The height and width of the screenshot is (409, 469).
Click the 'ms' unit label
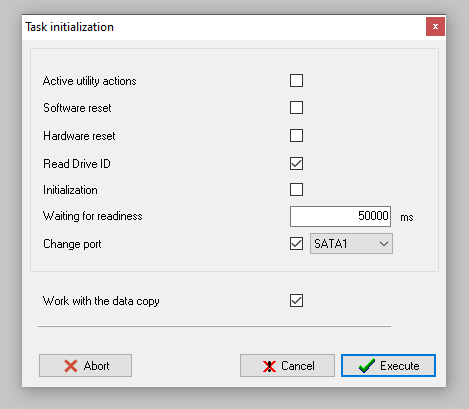407,217
